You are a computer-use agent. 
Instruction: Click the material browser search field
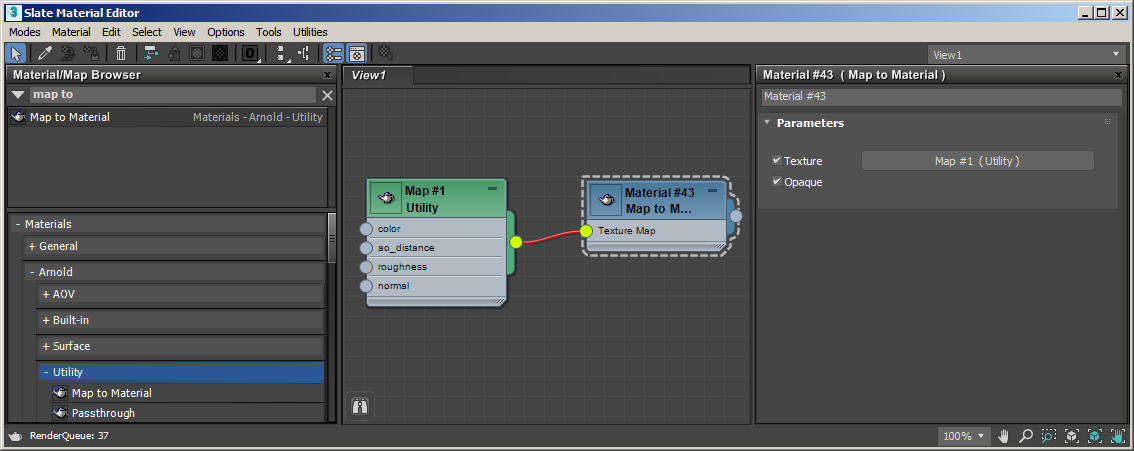(x=173, y=95)
